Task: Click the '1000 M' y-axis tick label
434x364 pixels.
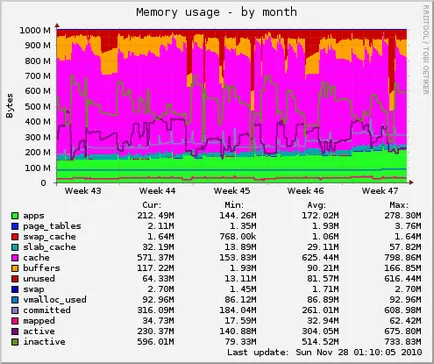Action: coord(35,30)
